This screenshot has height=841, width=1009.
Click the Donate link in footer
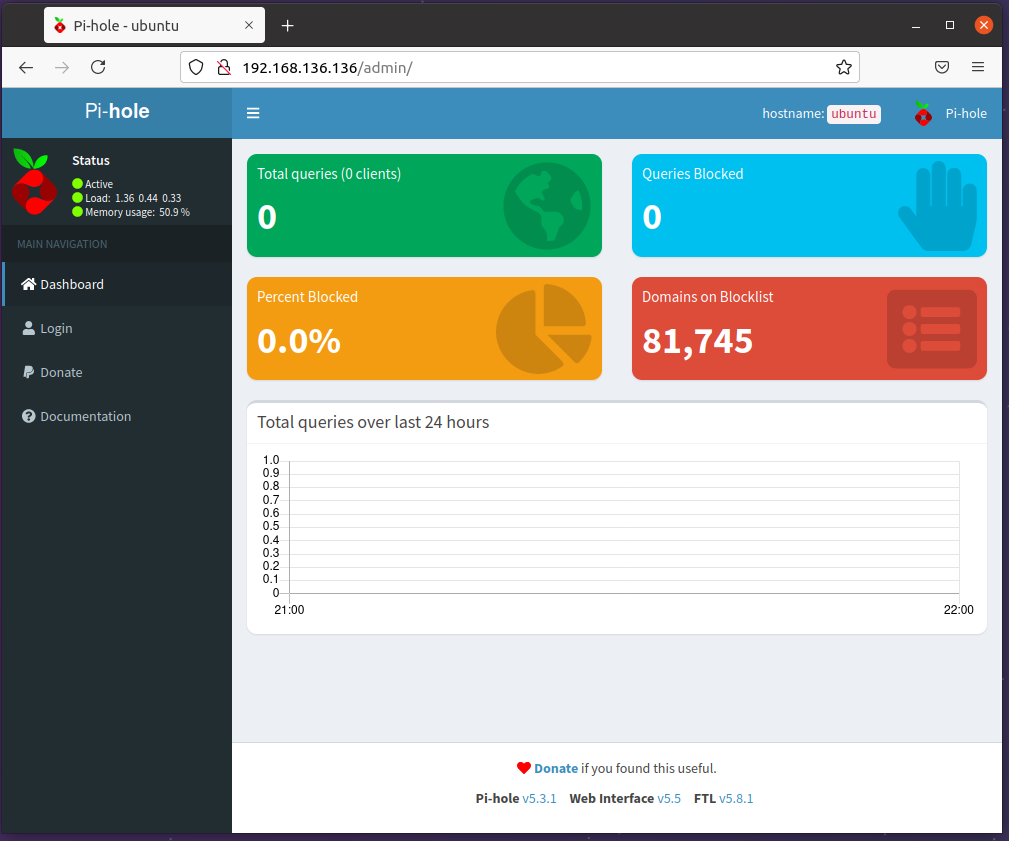coord(556,768)
